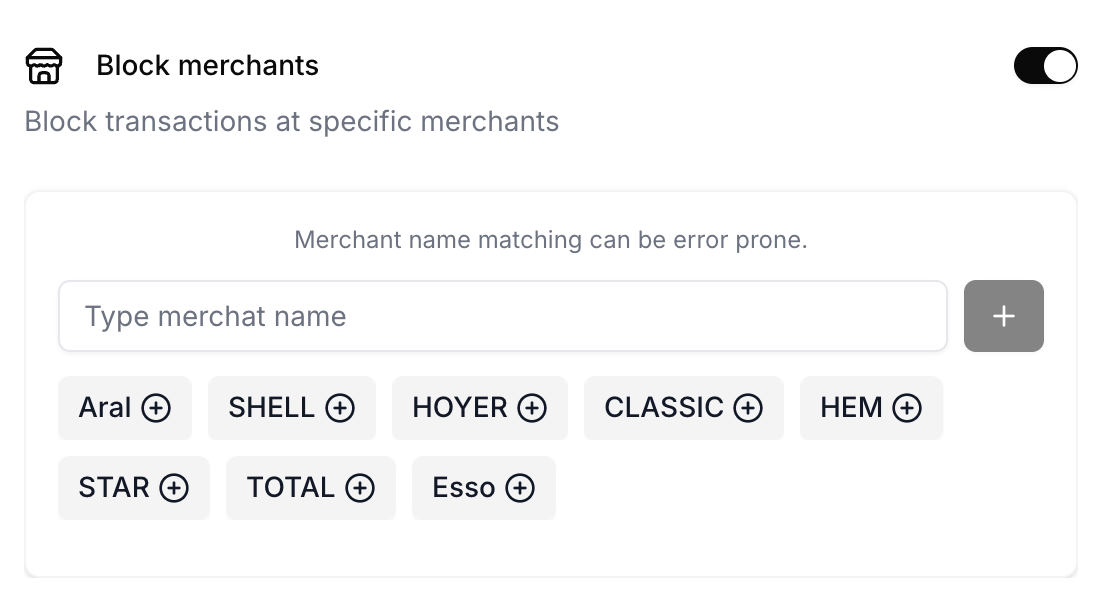Click the storefront icon beside Block merchants
1112x600 pixels.
(44, 66)
